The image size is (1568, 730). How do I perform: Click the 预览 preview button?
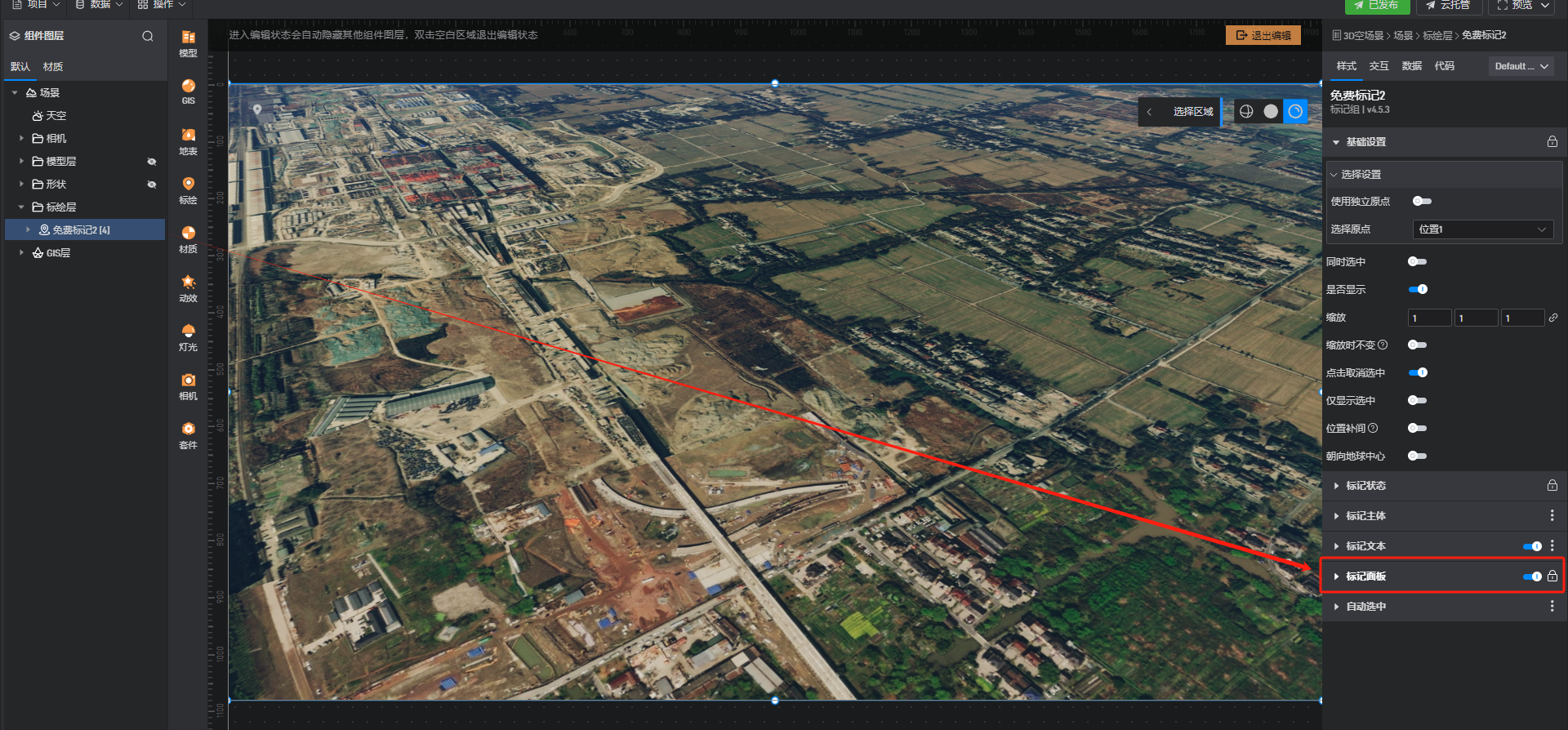[1522, 6]
